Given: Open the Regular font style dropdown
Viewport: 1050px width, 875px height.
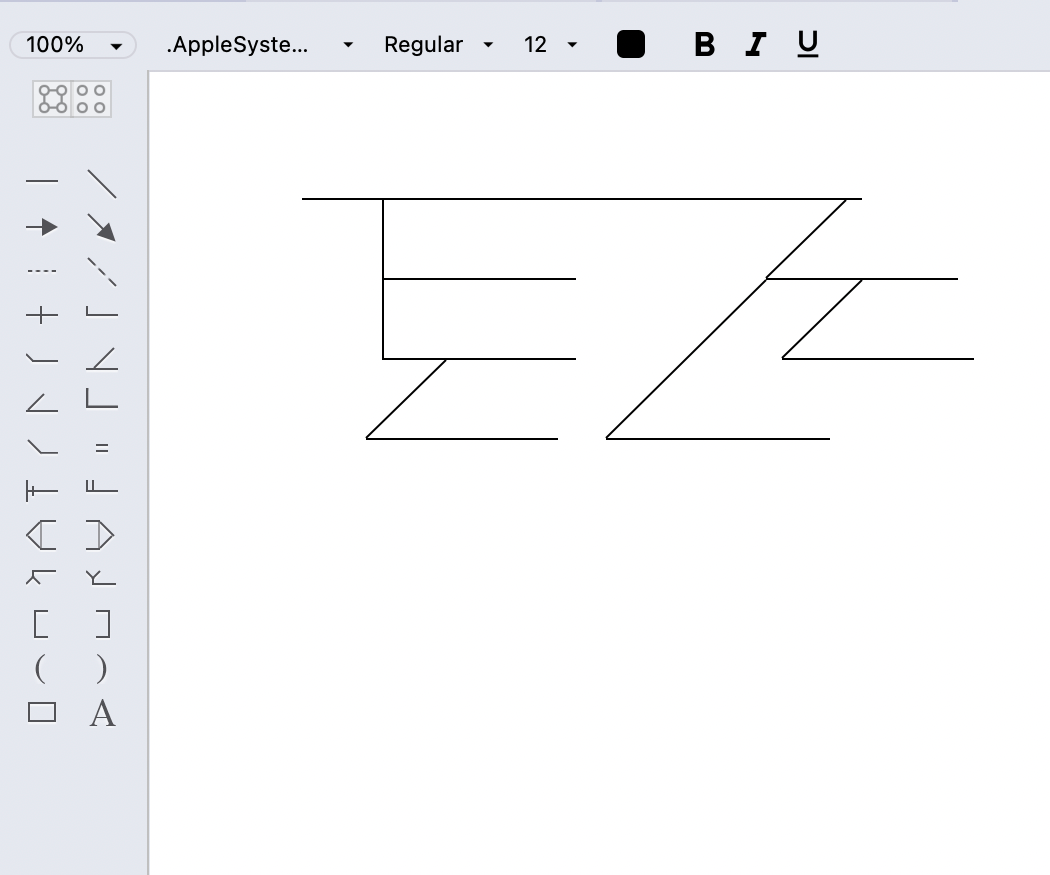Looking at the screenshot, I should click(x=439, y=45).
